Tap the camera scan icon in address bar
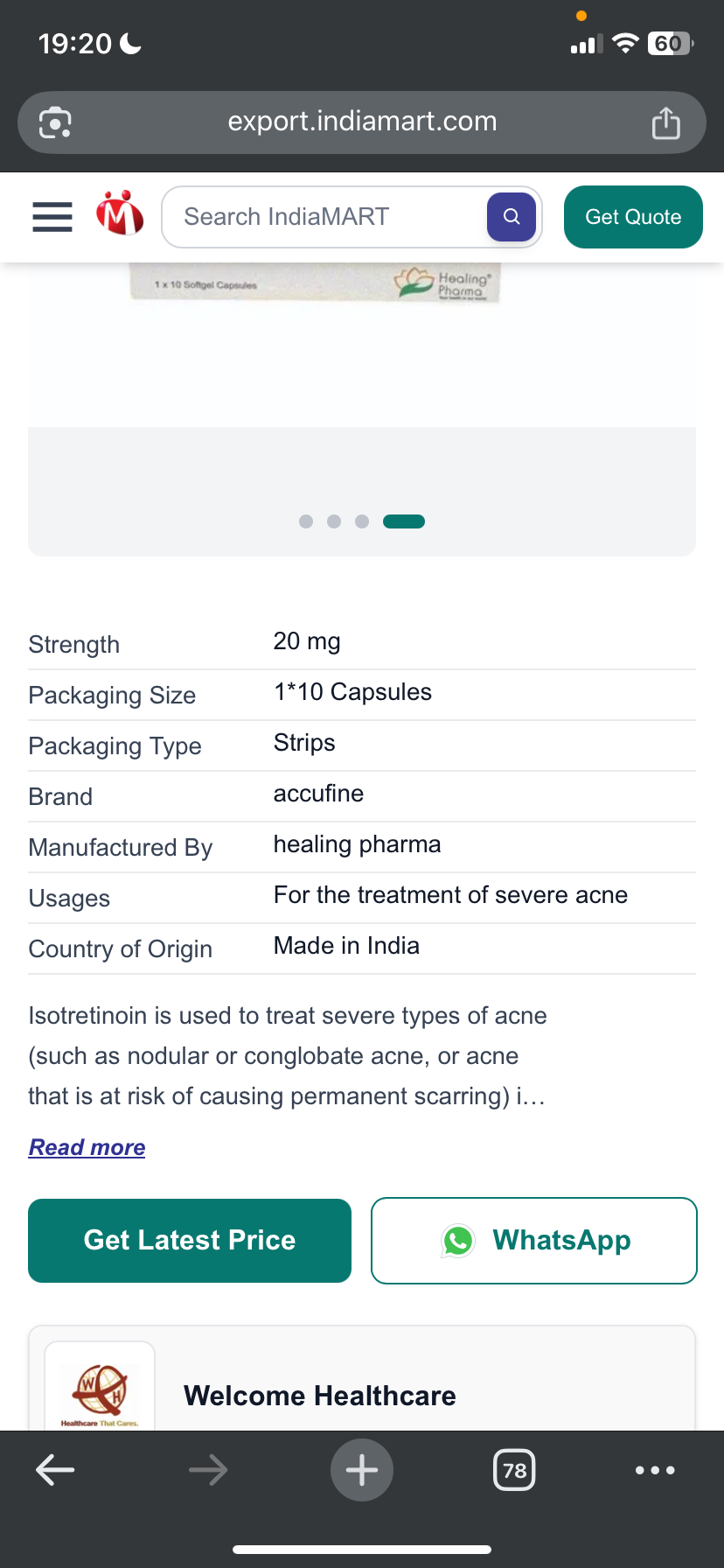This screenshot has width=724, height=1568. (55, 122)
